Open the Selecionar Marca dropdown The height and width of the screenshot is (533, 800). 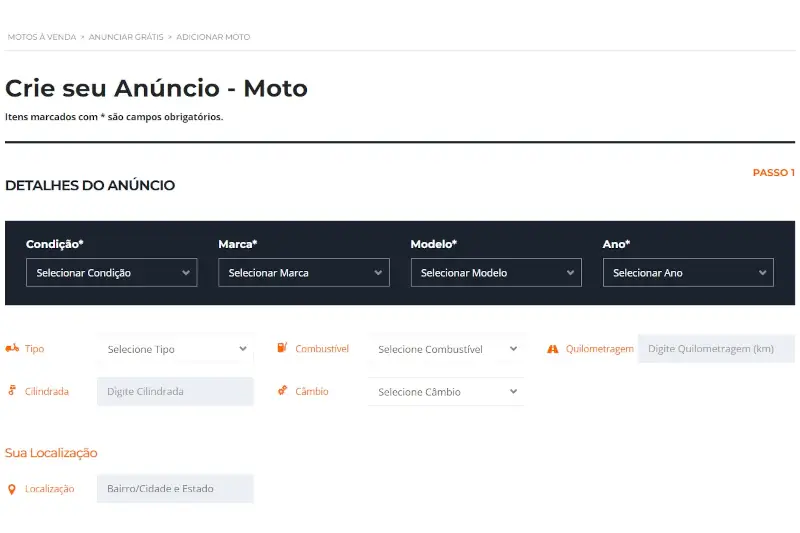[x=304, y=273]
